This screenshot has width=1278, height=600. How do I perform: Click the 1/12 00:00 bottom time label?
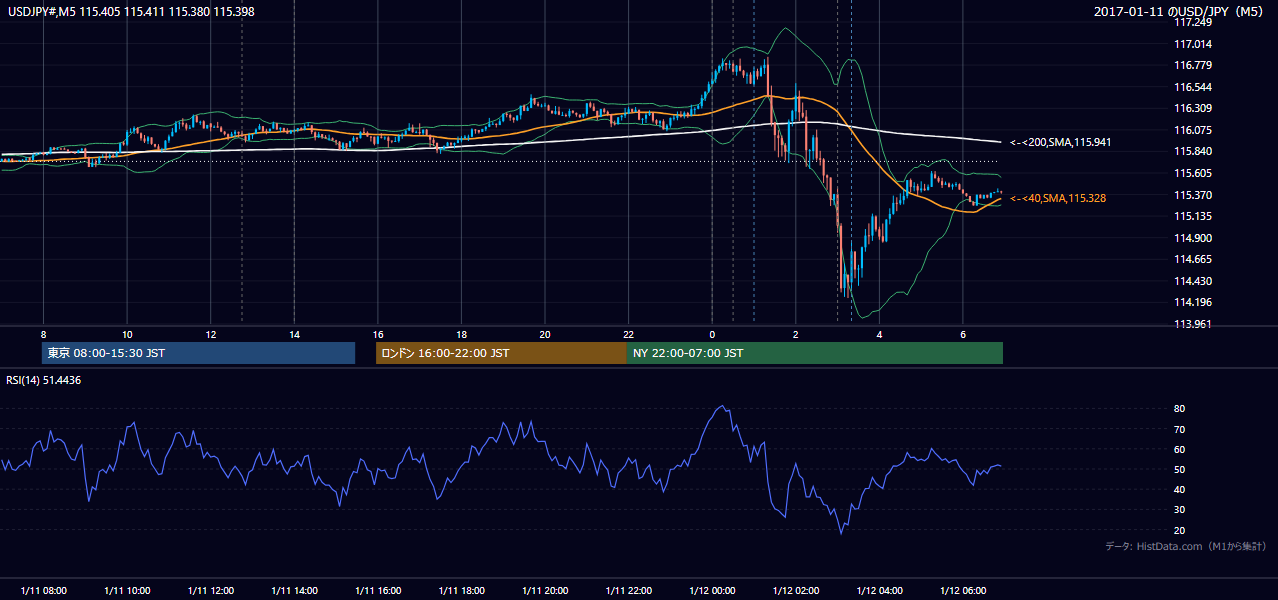(x=712, y=590)
